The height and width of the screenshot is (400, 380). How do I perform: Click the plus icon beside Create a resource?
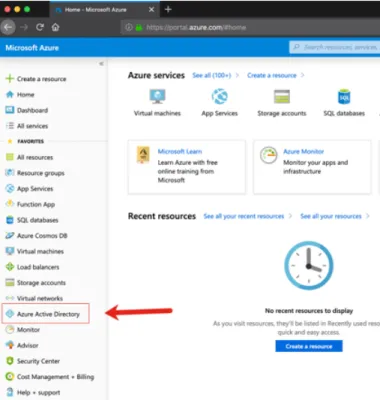click(10, 79)
